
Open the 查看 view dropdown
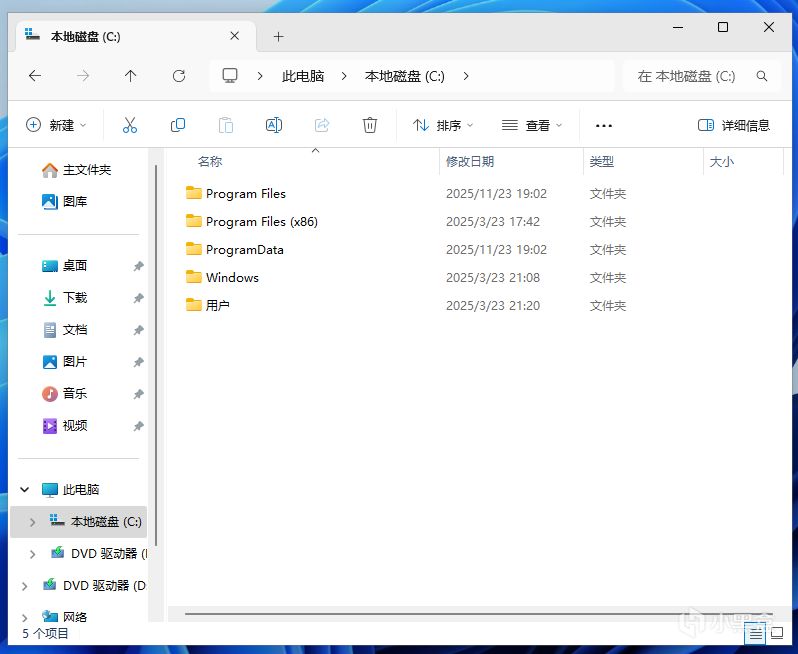click(x=532, y=125)
